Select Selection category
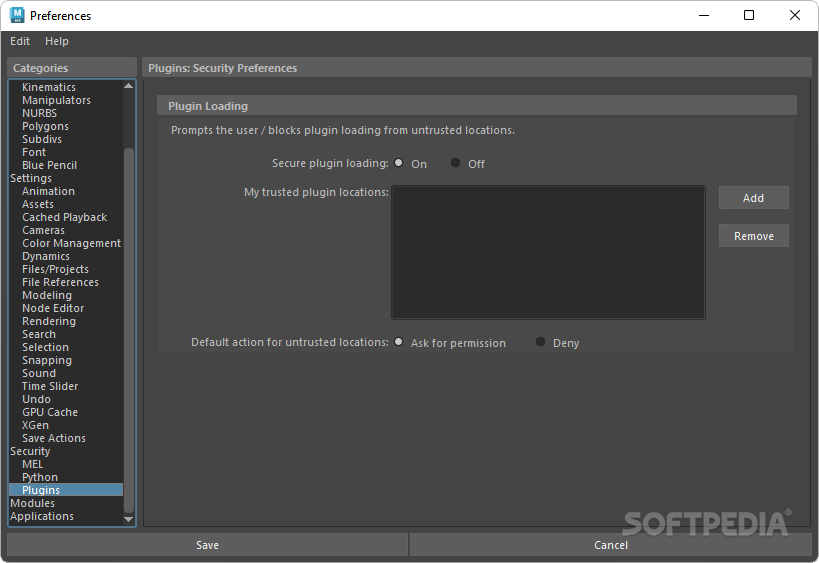Viewport: 819px width, 563px height. point(45,348)
